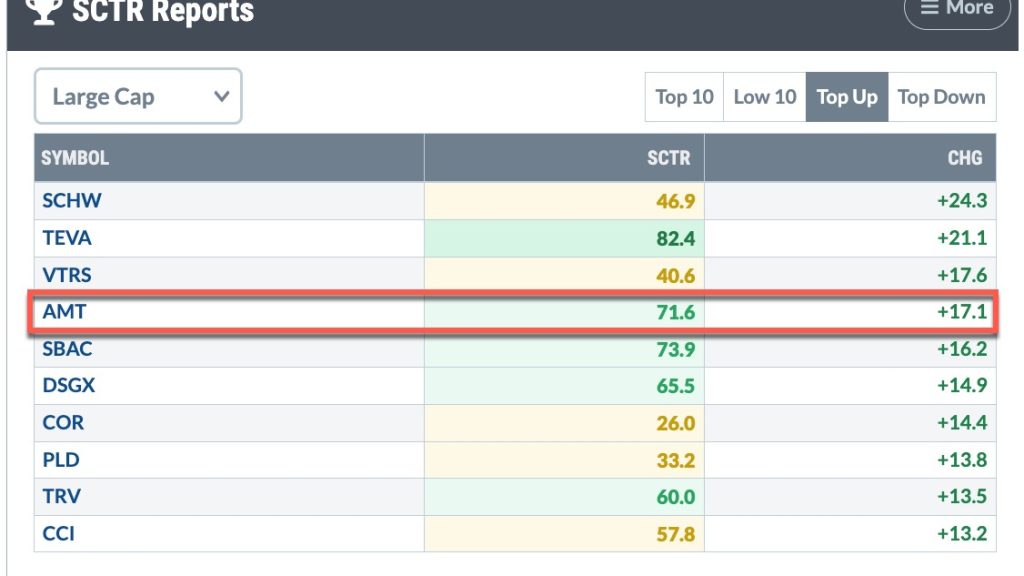The image size is (1024, 576).
Task: Open the highlighted AMT symbol link
Action: [64, 312]
